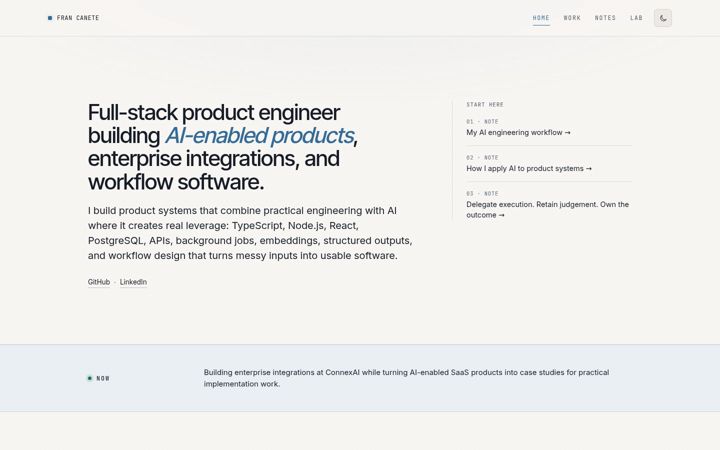
Task: Click the 'Building enterprise integrations at ConnexAI' paragraph
Action: [406, 378]
